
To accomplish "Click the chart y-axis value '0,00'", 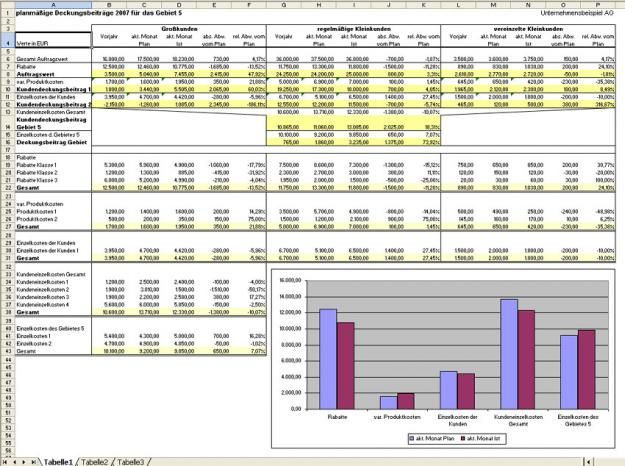I will tap(296, 409).
